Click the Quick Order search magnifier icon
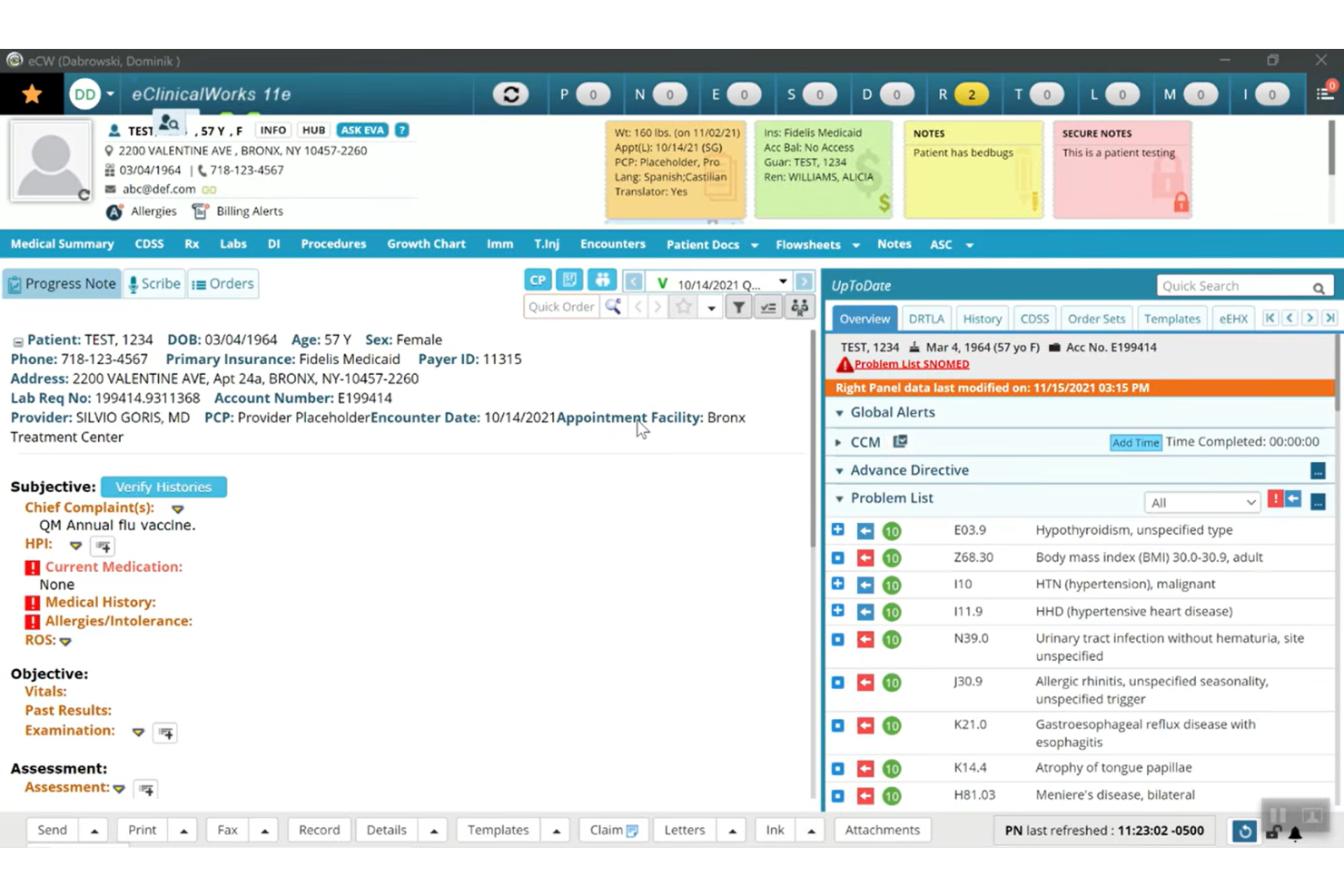The height and width of the screenshot is (896, 1344). click(x=613, y=307)
